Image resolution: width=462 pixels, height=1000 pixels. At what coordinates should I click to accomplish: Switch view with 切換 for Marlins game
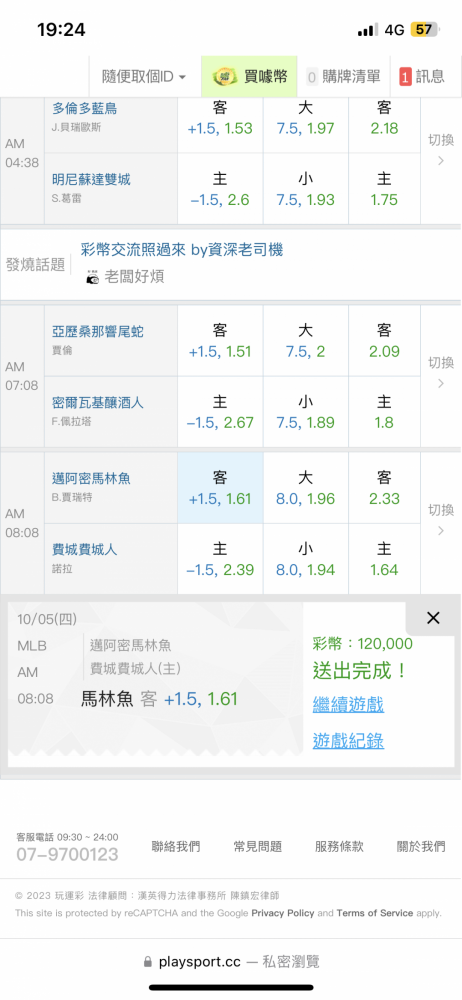441,522
